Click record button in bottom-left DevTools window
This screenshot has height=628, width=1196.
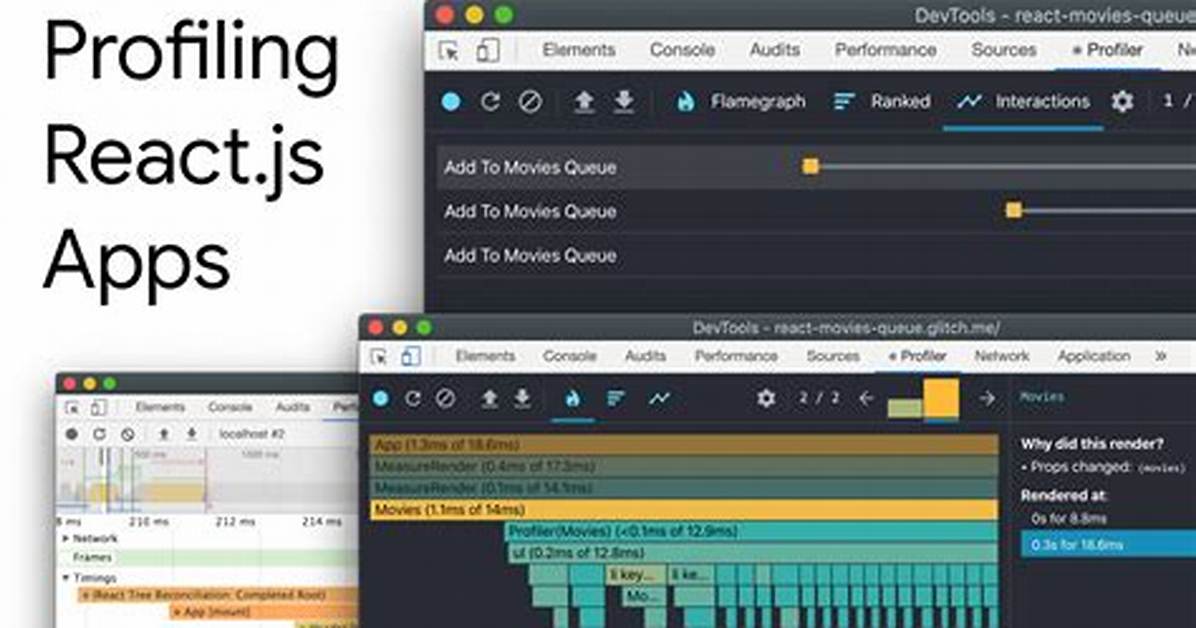click(x=72, y=434)
